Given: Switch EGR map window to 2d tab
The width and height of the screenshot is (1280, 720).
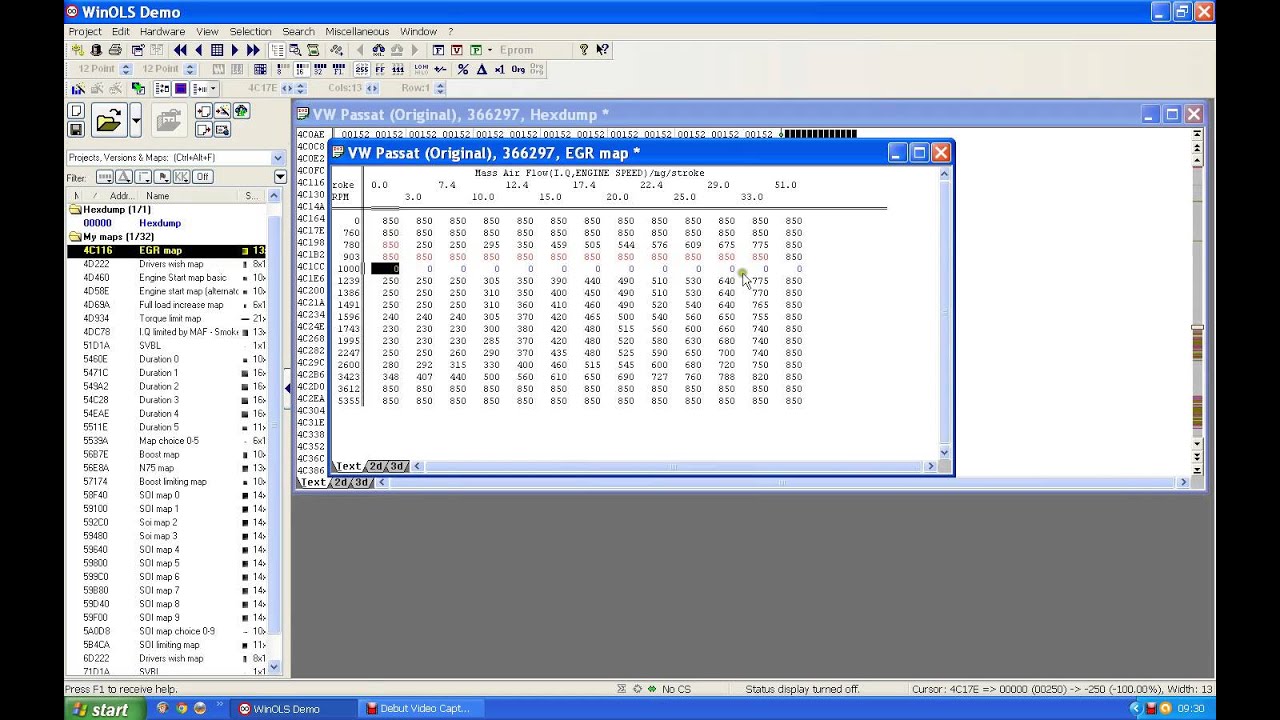Looking at the screenshot, I should pyautogui.click(x=376, y=466).
